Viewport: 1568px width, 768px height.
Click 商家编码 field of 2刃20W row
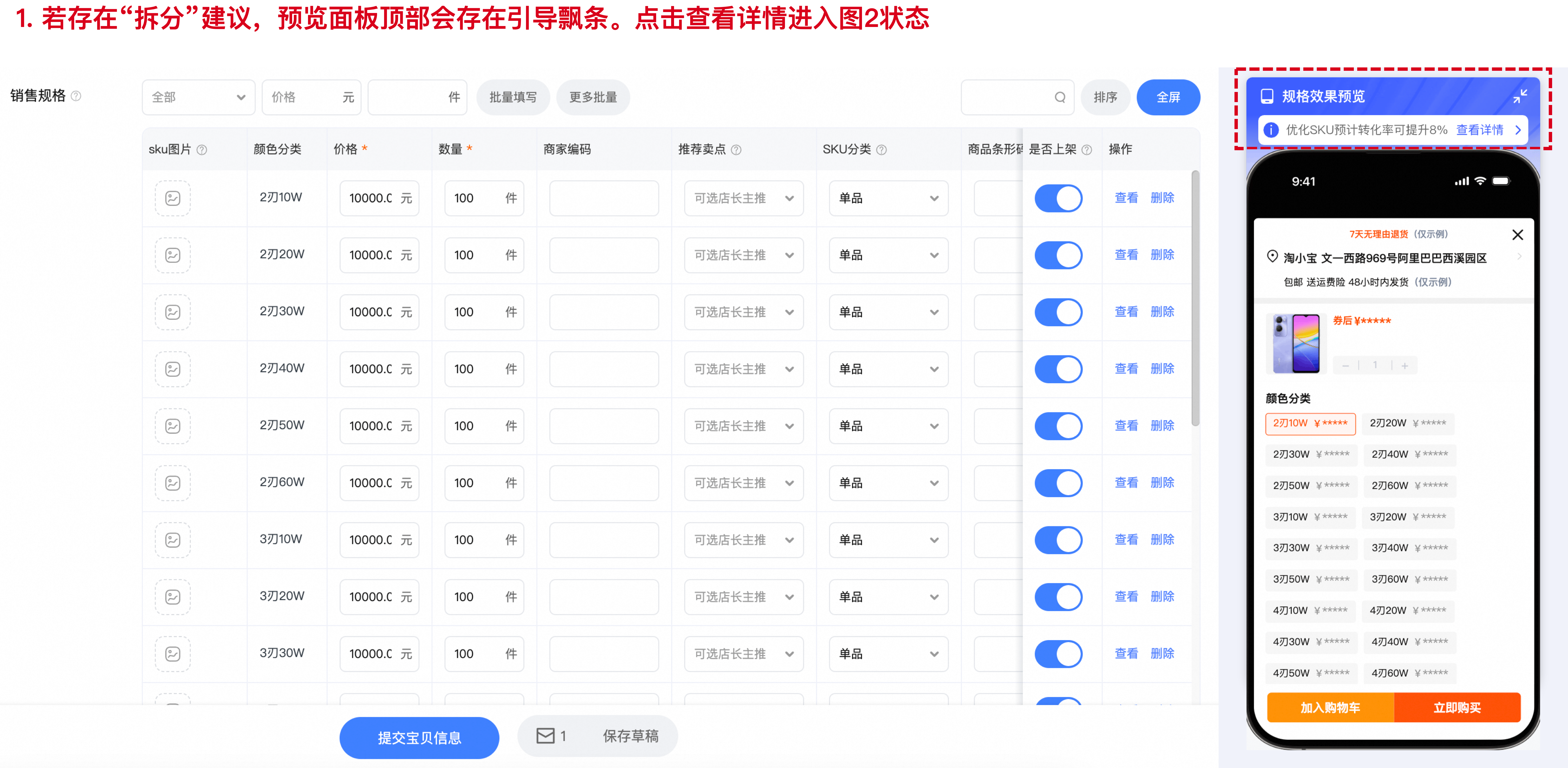pos(604,255)
